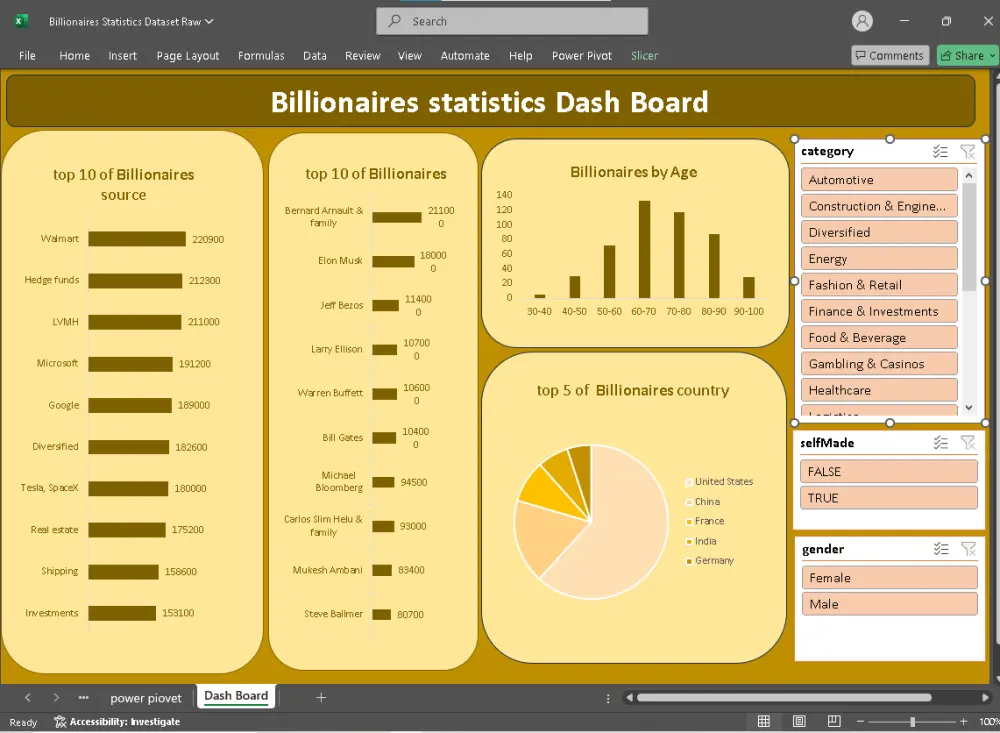The height and width of the screenshot is (733, 1000).
Task: Click the category slicer vertical scrollbar thumb
Action: tap(969, 237)
